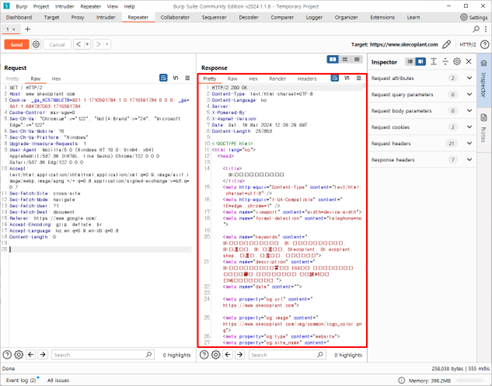
Task: Switch to the Target tab
Action: [51, 17]
